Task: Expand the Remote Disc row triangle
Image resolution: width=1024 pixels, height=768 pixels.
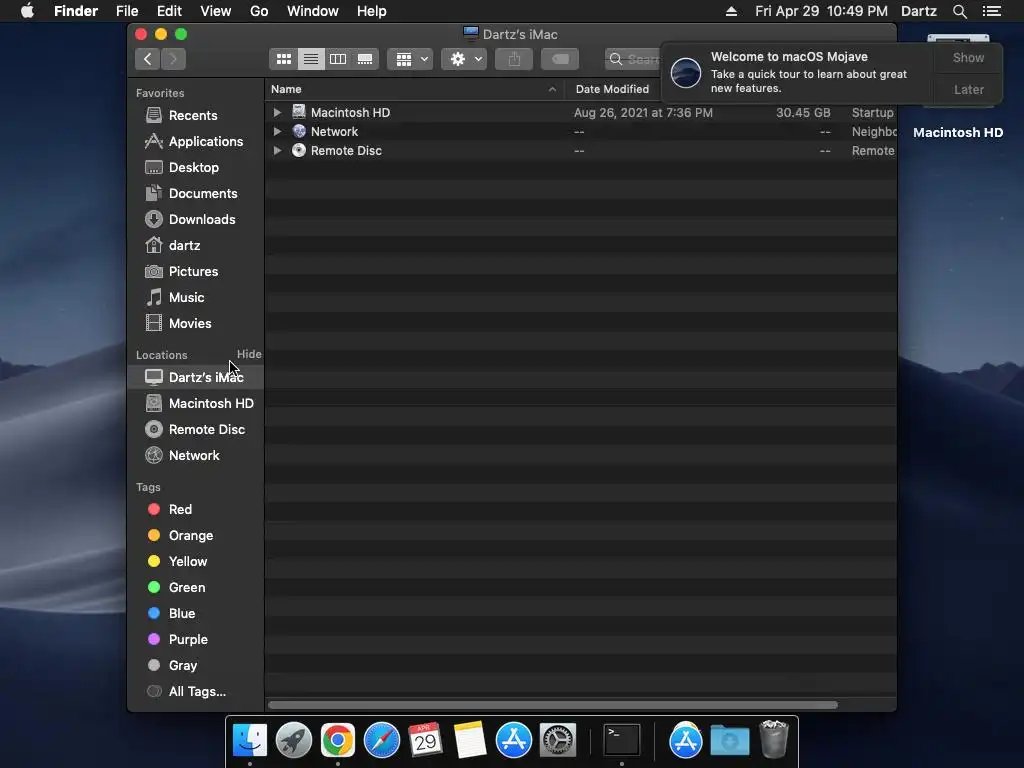Action: click(277, 150)
